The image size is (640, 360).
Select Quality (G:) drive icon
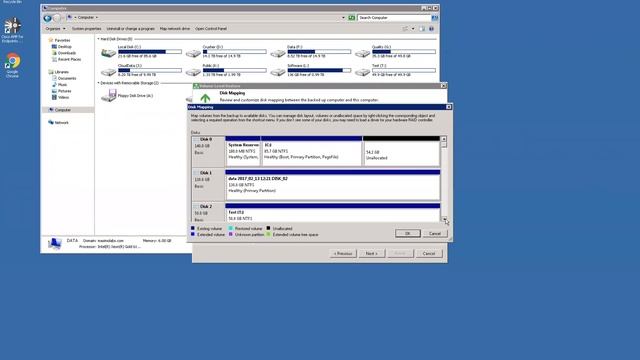tap(362, 53)
